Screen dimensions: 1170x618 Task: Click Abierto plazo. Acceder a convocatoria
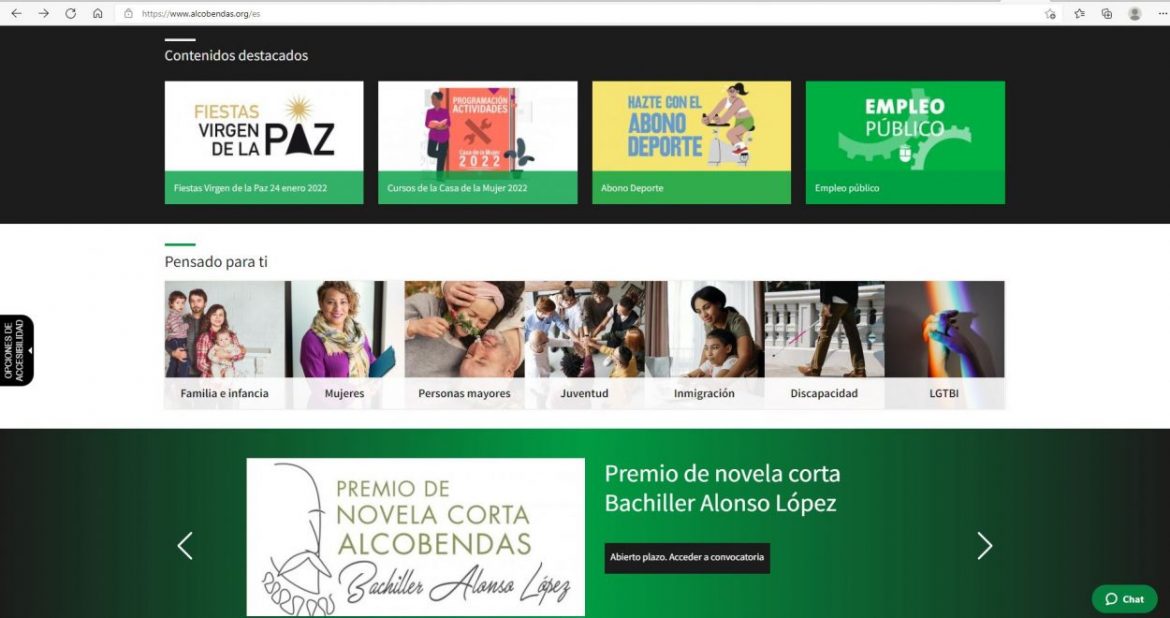[x=686, y=558]
